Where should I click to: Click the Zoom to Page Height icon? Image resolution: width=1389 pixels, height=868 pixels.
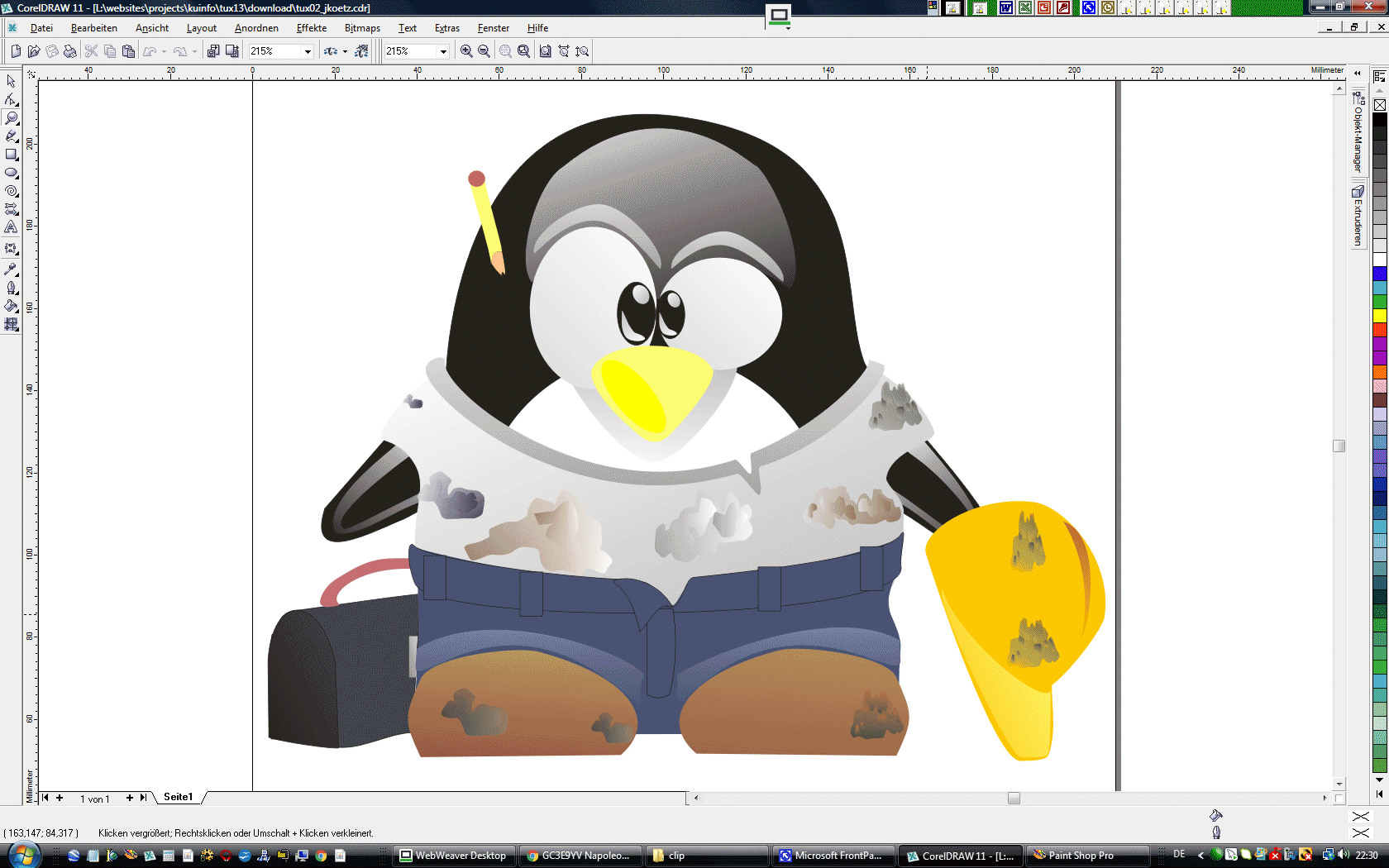[x=582, y=51]
